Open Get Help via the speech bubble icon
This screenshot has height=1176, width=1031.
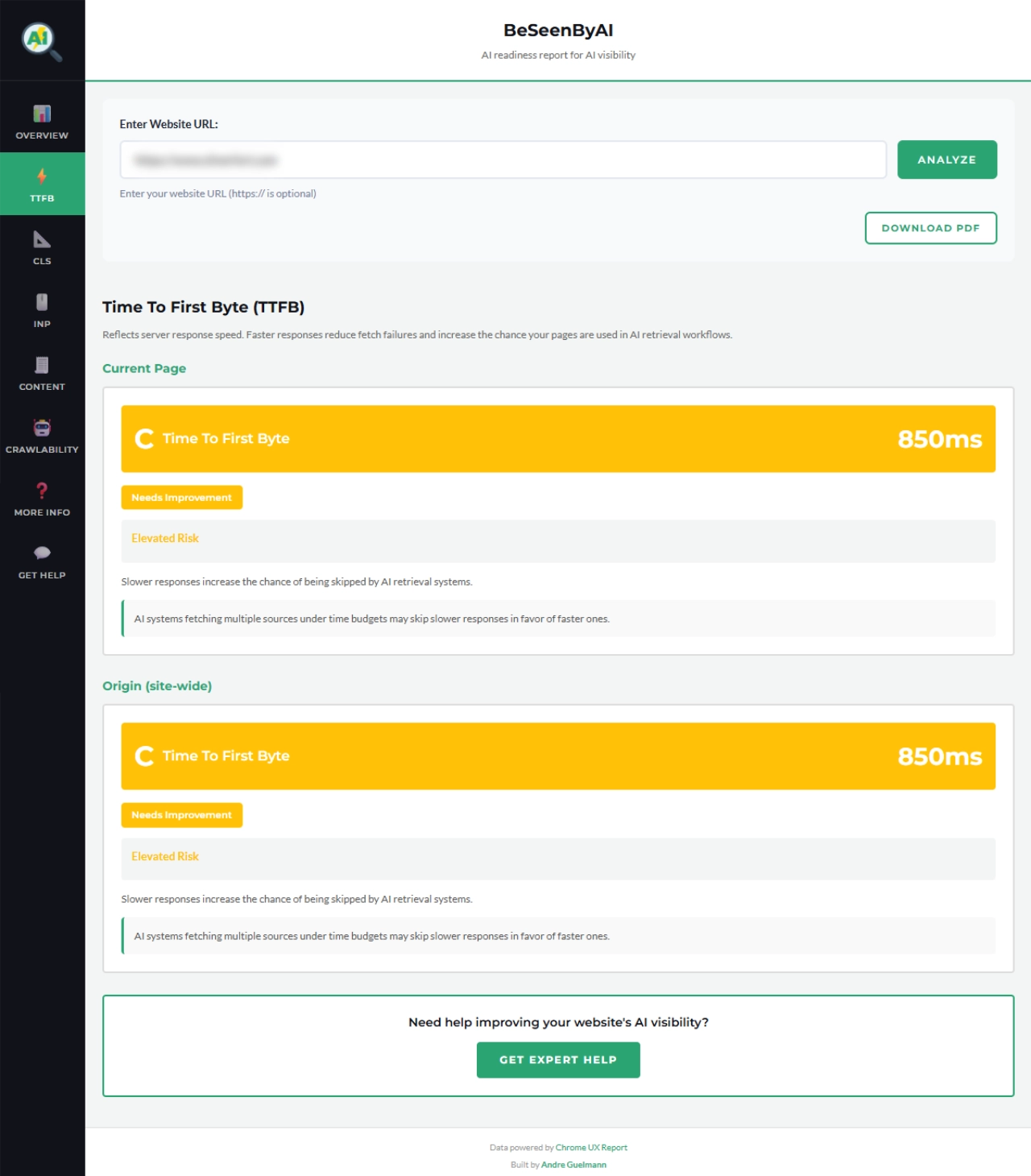click(41, 553)
